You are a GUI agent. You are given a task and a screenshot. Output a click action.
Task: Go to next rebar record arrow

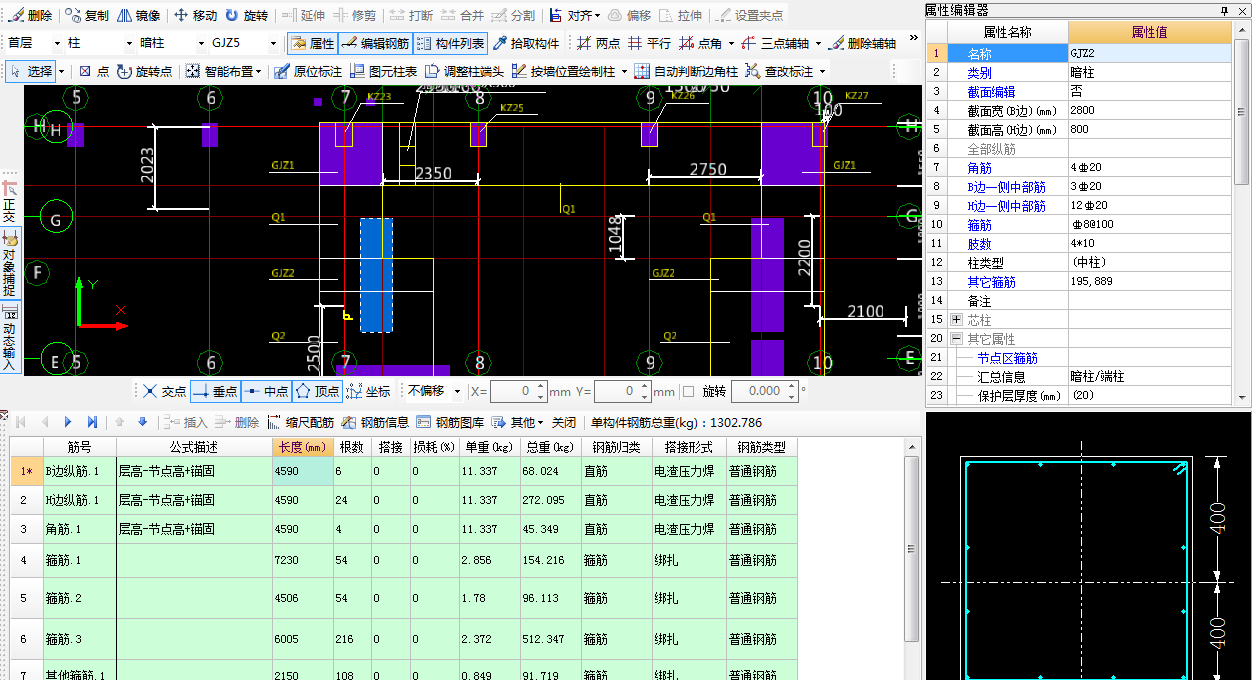68,422
